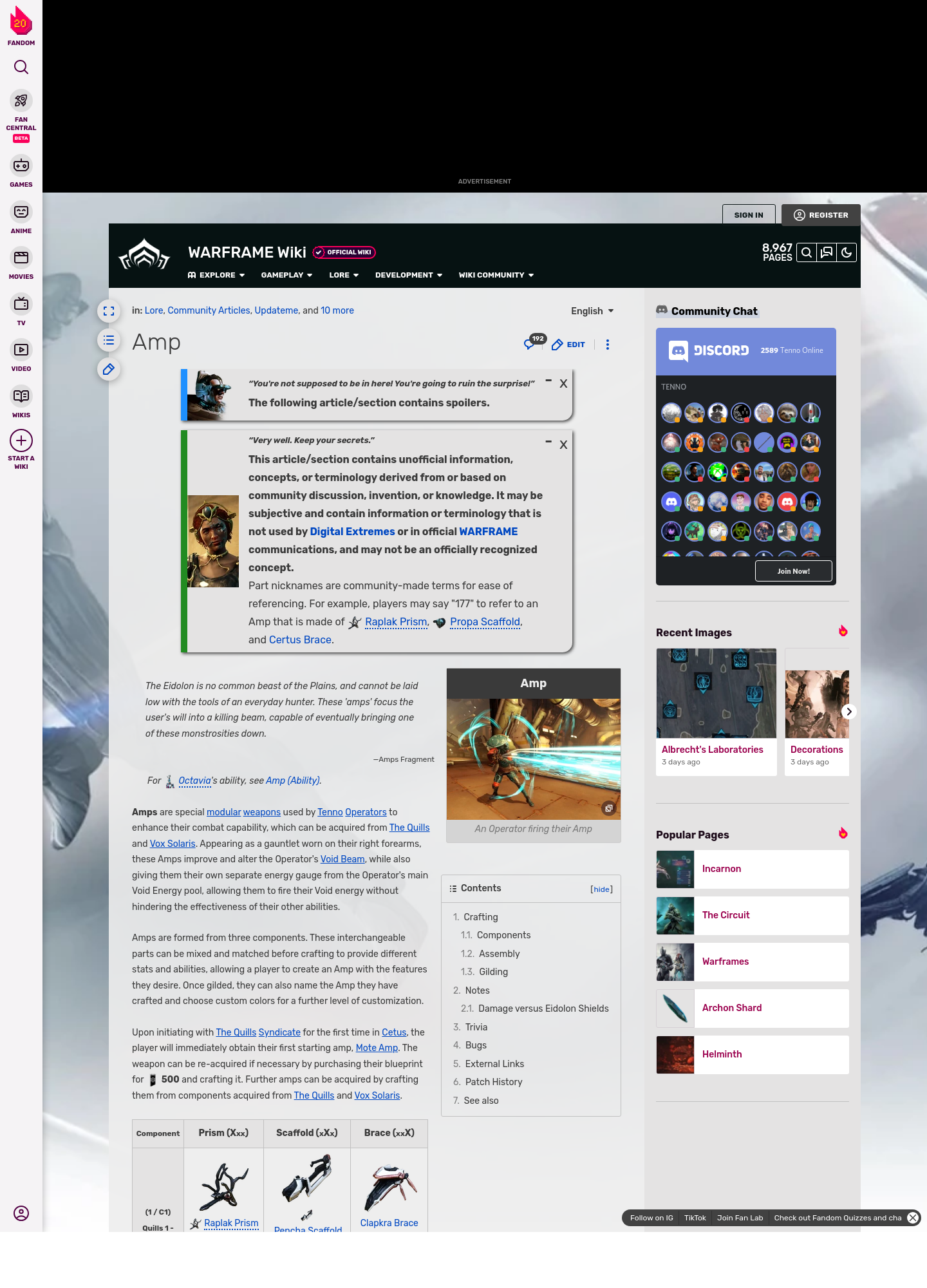Expand the Explore menu
The height and width of the screenshot is (1288, 927).
point(216,275)
